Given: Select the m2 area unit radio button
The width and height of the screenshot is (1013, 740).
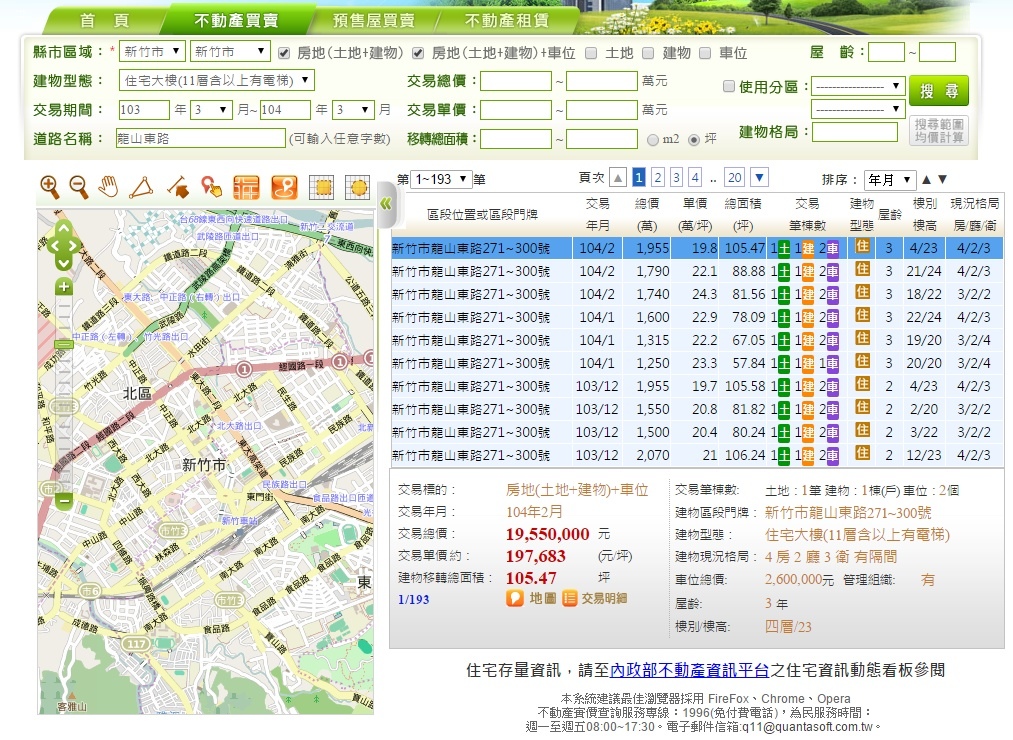Looking at the screenshot, I should pyautogui.click(x=653, y=139).
